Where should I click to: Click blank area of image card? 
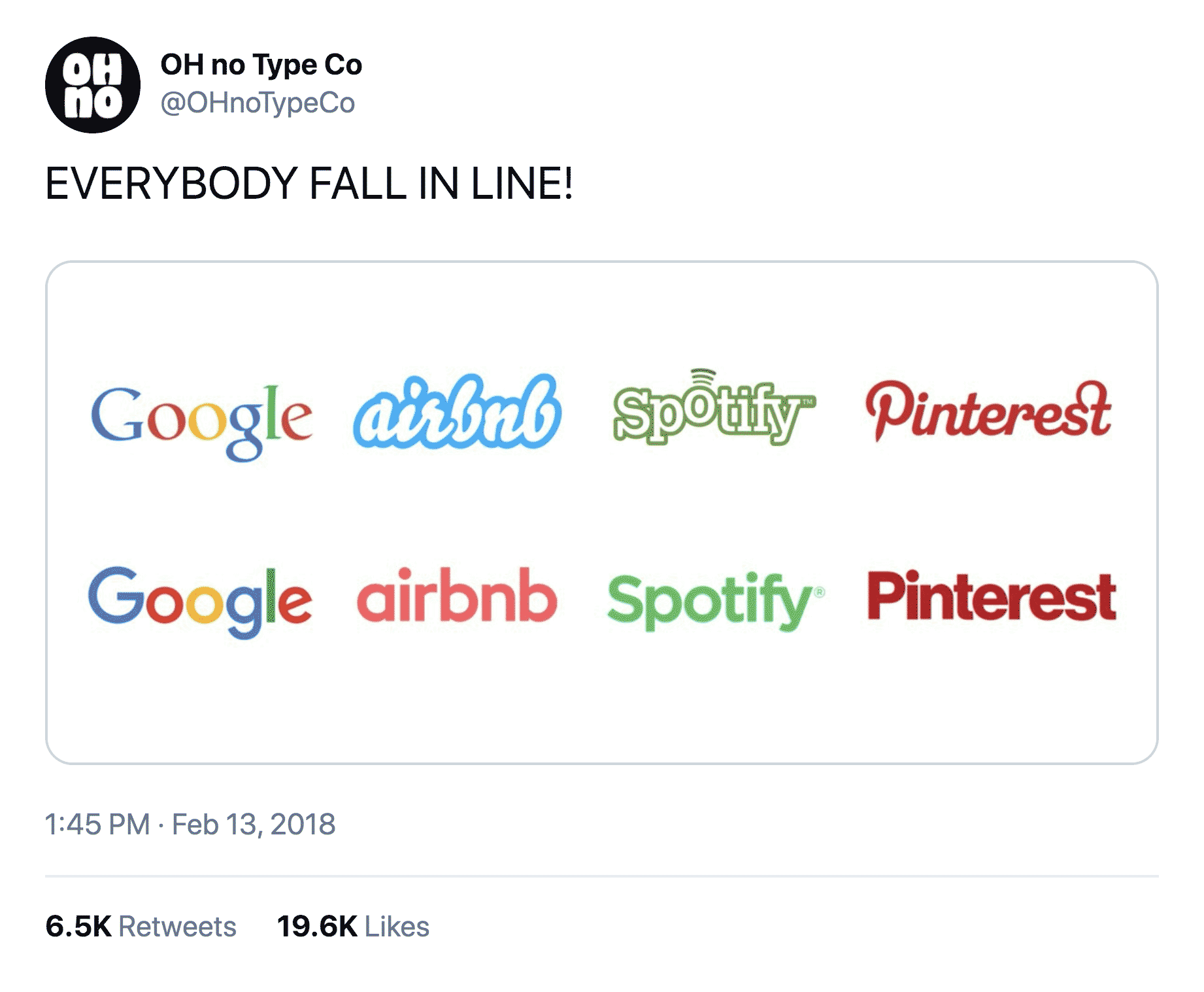point(601,706)
